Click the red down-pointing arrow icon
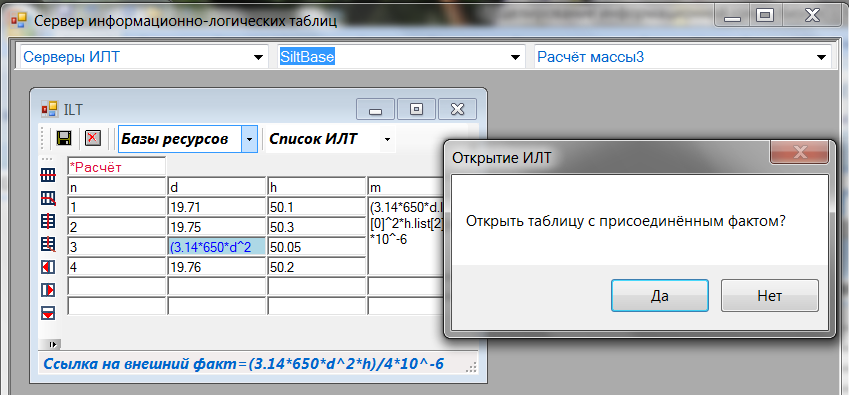The width and height of the screenshot is (849, 395). tap(48, 313)
